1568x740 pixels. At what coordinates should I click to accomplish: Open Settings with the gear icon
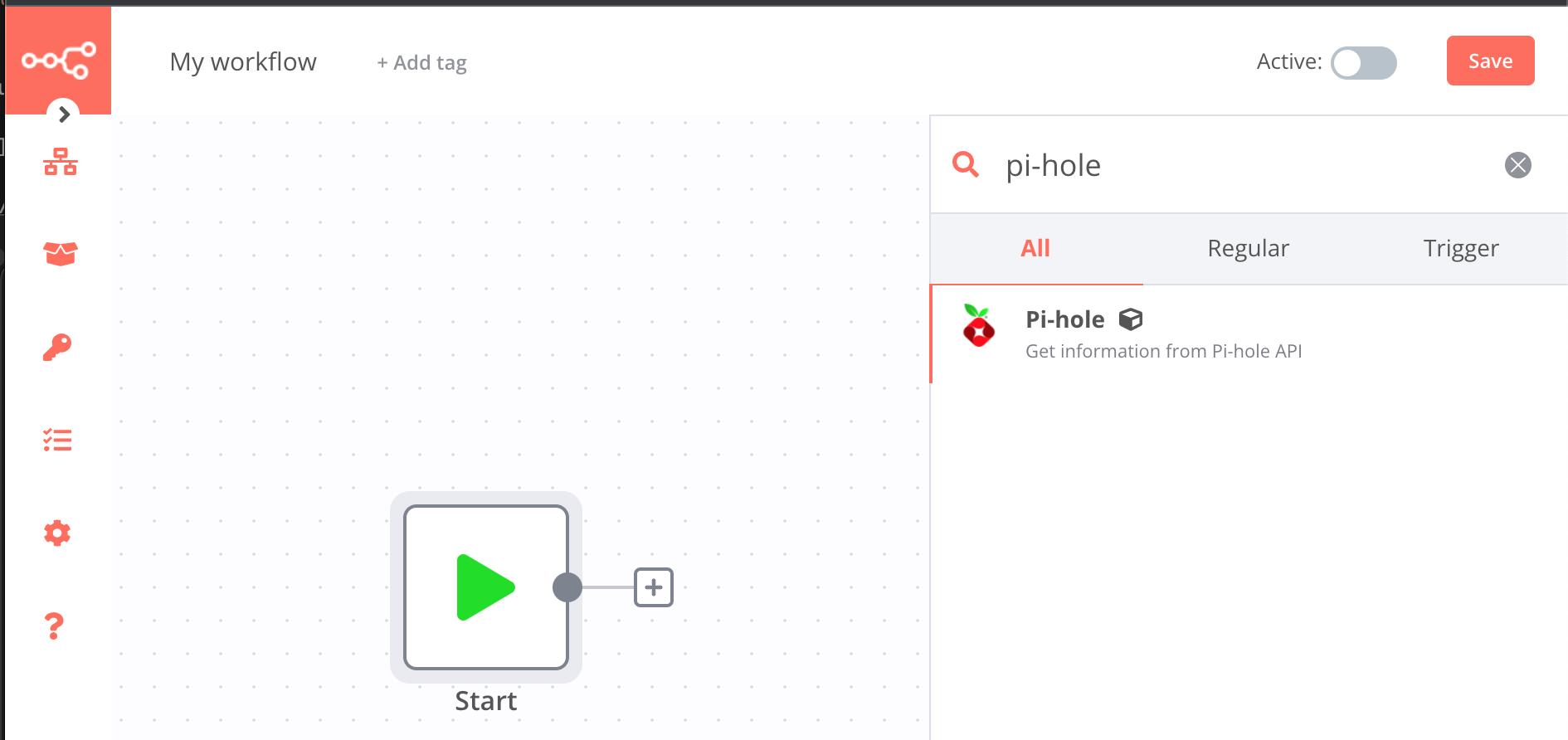[x=57, y=533]
